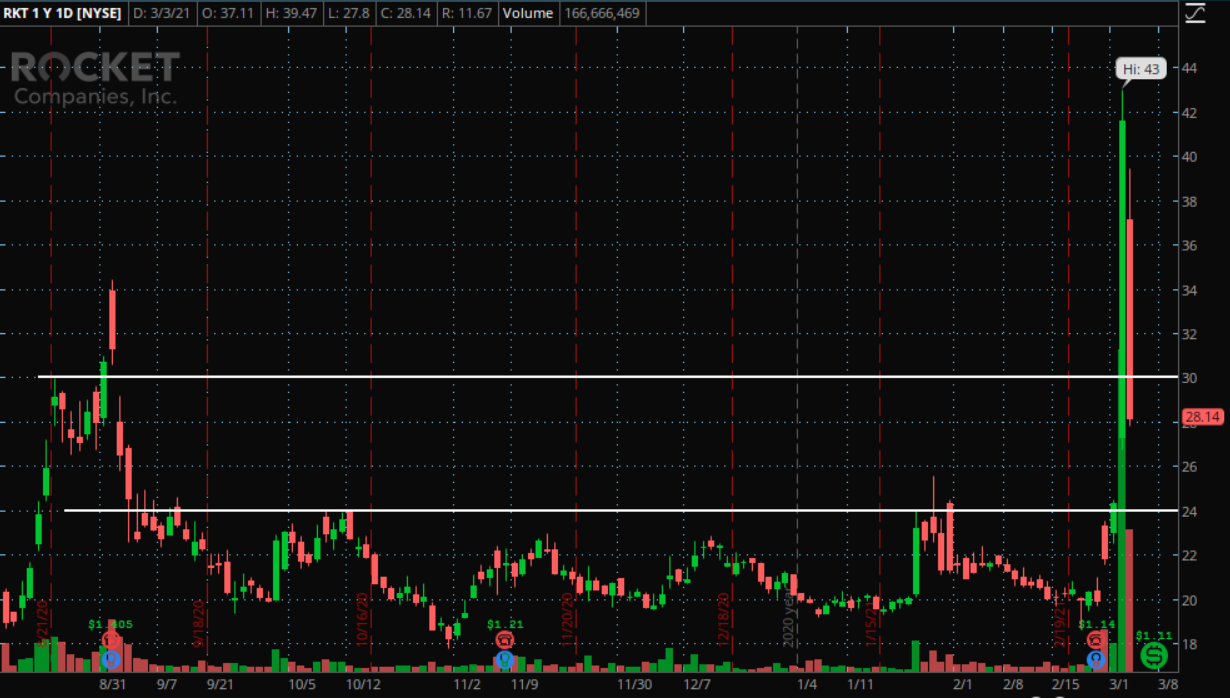Click the $1.21 earnings estimate label
Image resolution: width=1230 pixels, height=698 pixels.
click(505, 624)
